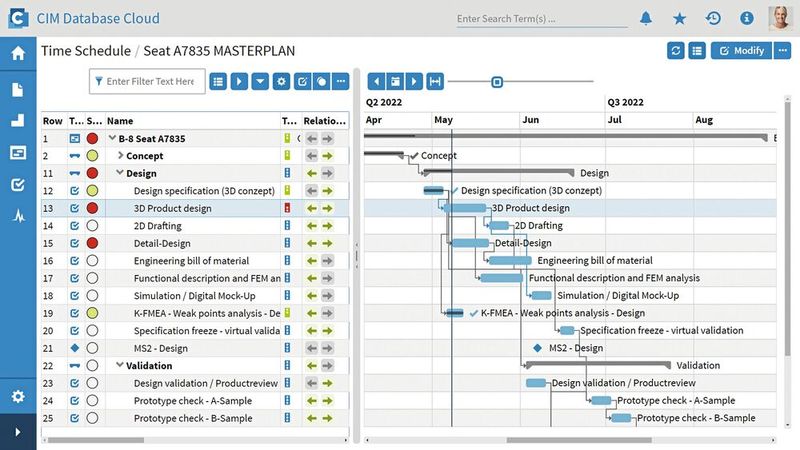Click the global search field
The image size is (800, 450).
tap(541, 19)
